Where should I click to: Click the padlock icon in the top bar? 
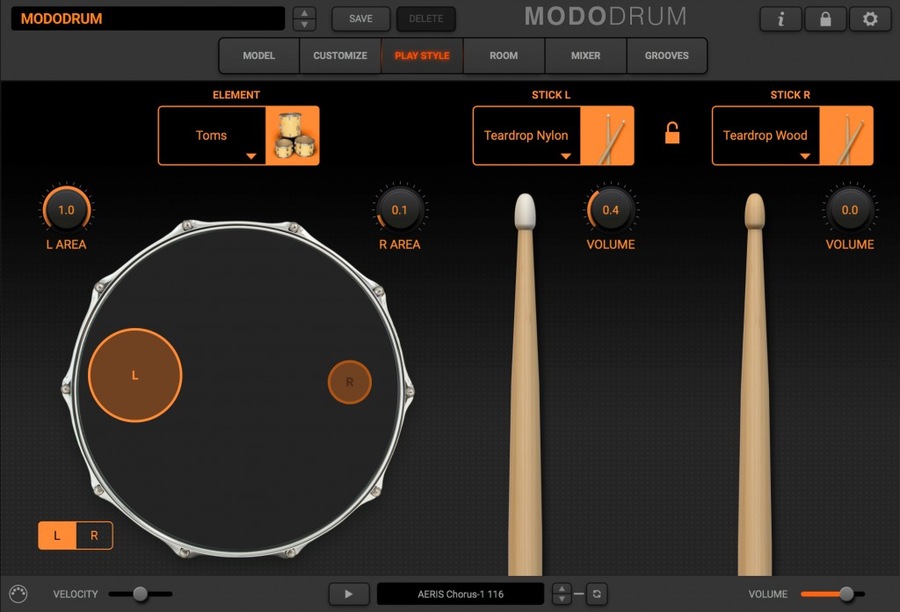(x=824, y=19)
